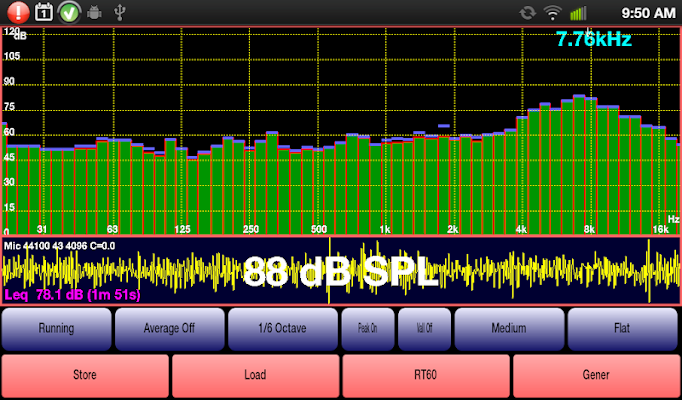
Task: Toggle the Running button to pause analysis
Action: (56, 329)
